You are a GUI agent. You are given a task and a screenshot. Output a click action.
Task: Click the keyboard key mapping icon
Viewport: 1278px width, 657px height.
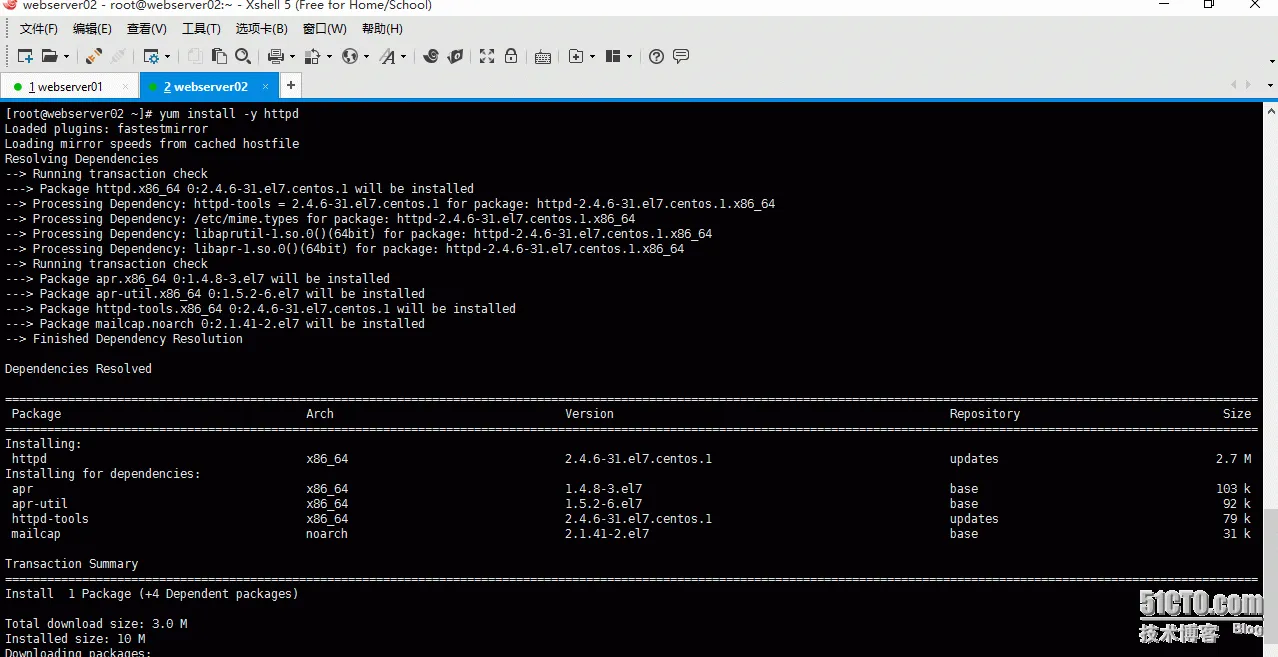543,57
